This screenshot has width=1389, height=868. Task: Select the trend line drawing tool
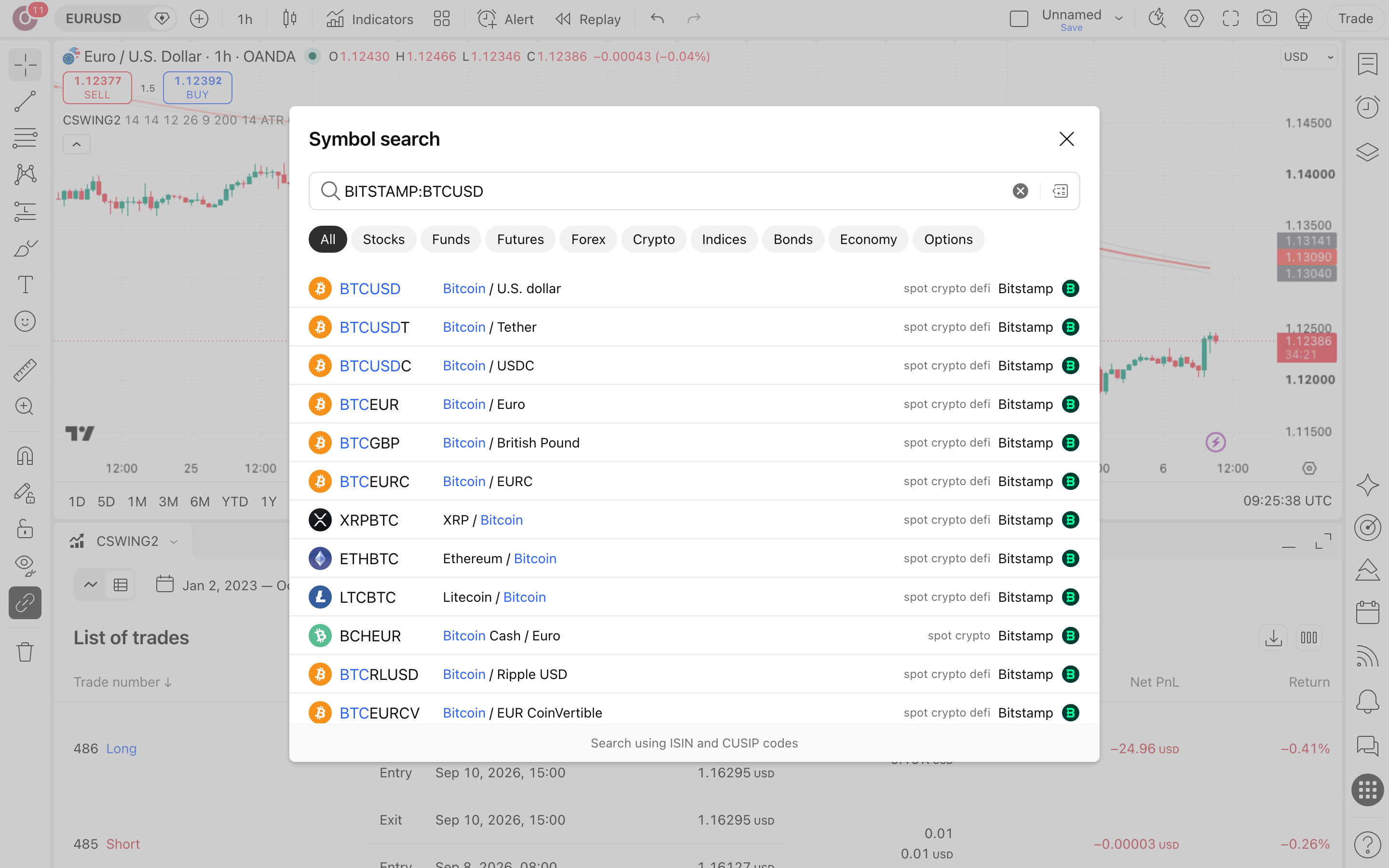pos(25,101)
